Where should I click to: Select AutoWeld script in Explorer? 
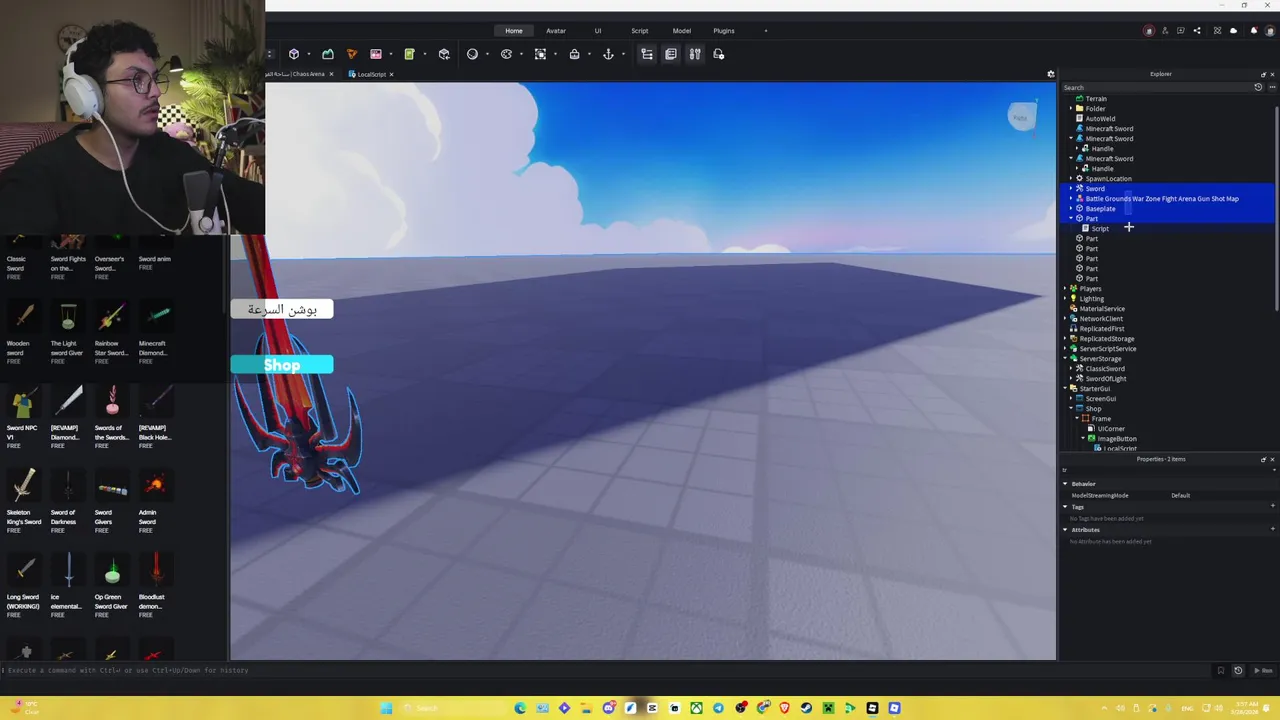click(x=1099, y=119)
